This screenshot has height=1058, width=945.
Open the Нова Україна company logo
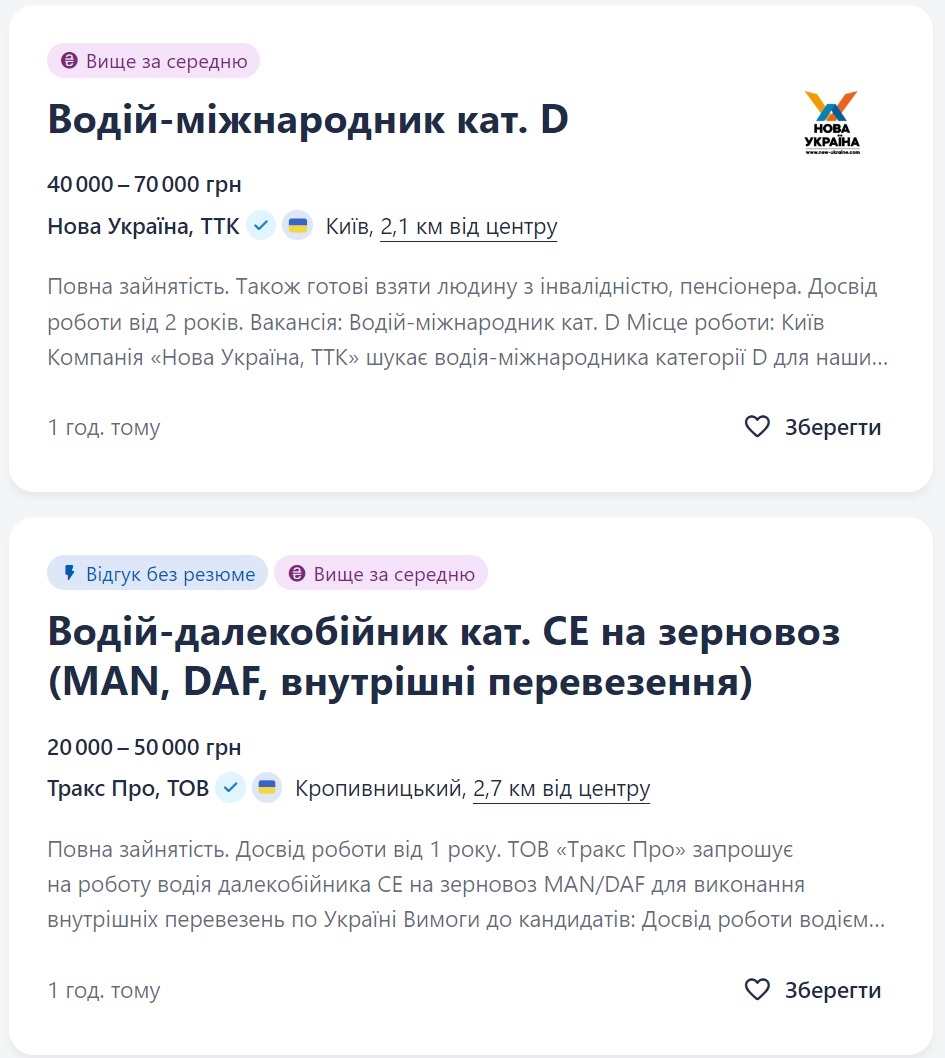tap(831, 123)
